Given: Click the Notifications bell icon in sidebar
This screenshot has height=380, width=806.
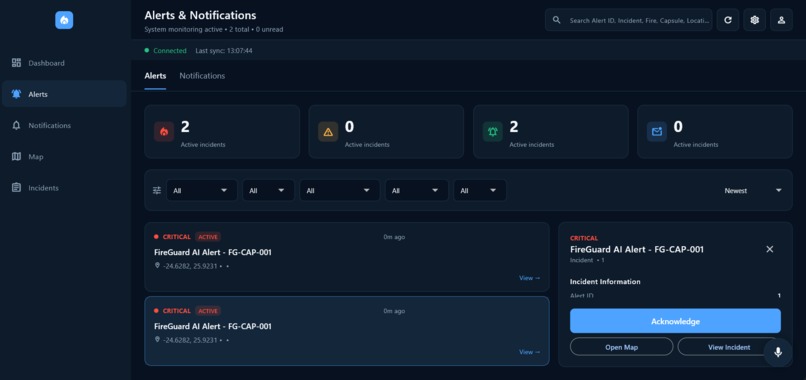Looking at the screenshot, I should point(16,125).
